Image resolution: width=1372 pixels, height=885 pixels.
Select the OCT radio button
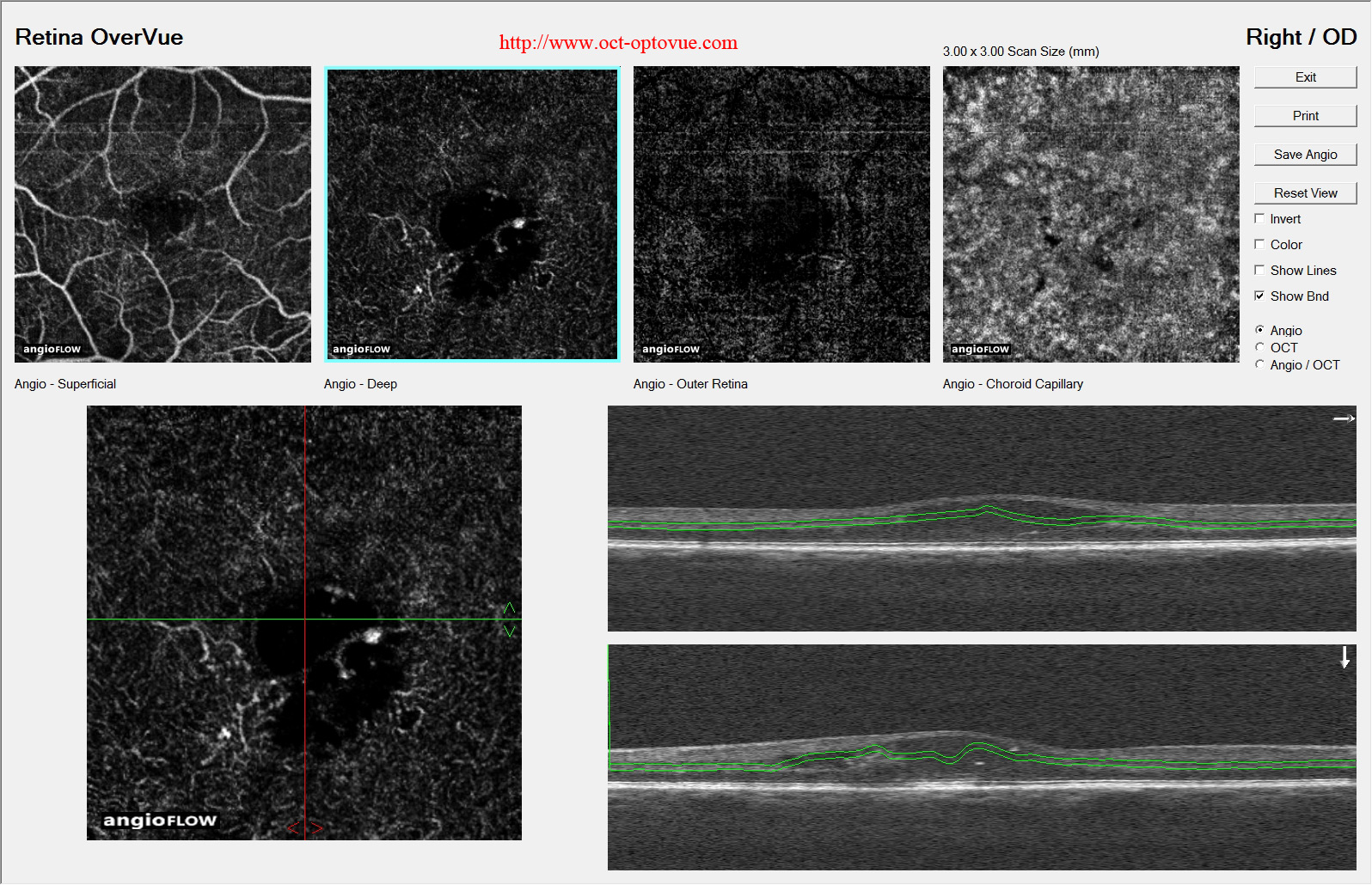[1259, 348]
